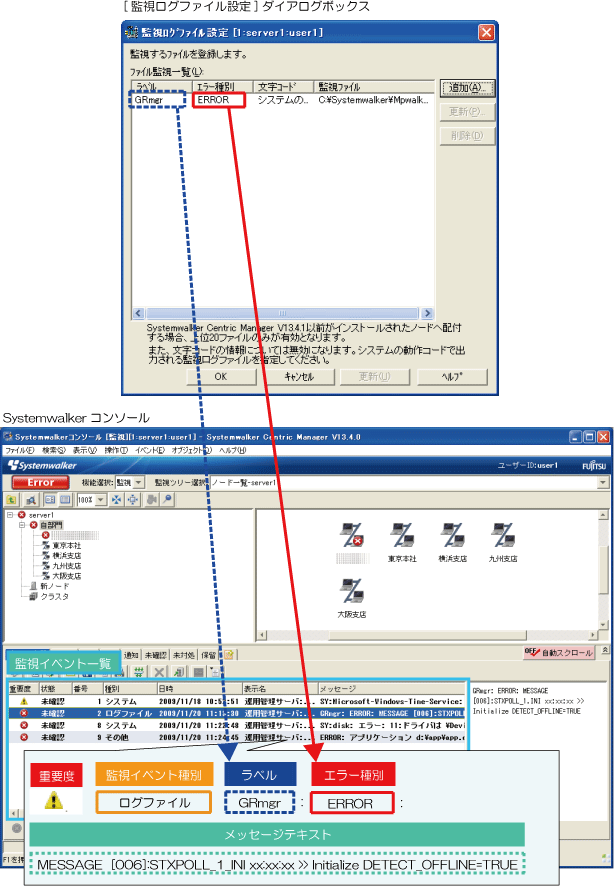Switch to the 保留 event tab
The image size is (614, 886).
(208, 655)
